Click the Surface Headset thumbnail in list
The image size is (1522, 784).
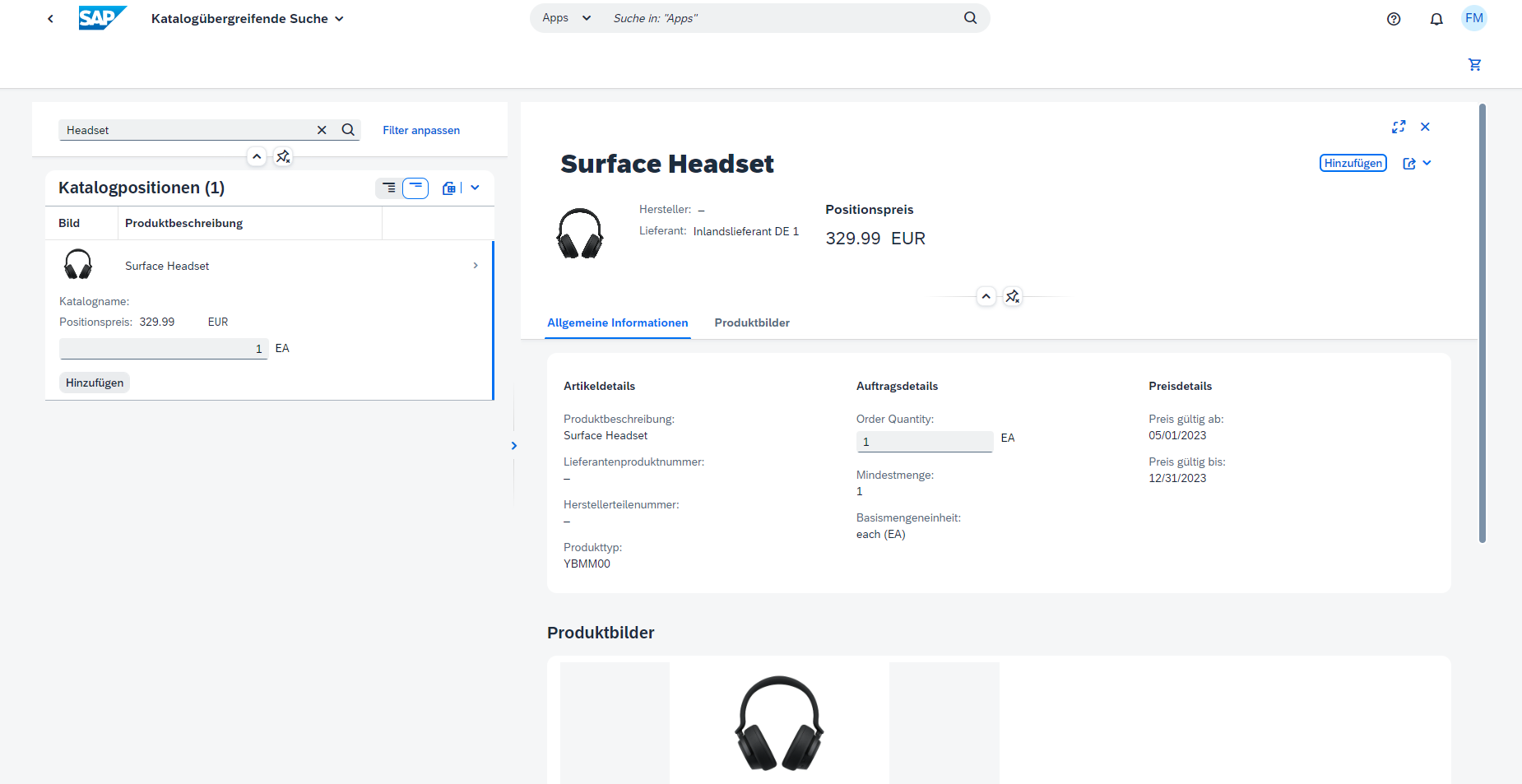click(78, 265)
